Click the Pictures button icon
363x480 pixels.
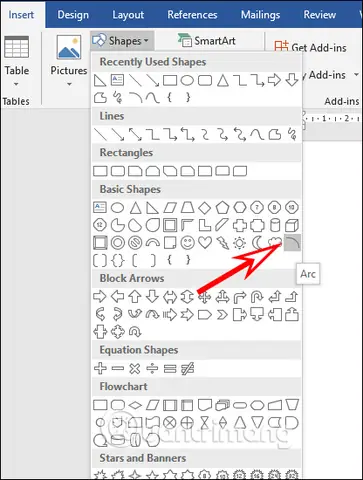pyautogui.click(x=69, y=47)
